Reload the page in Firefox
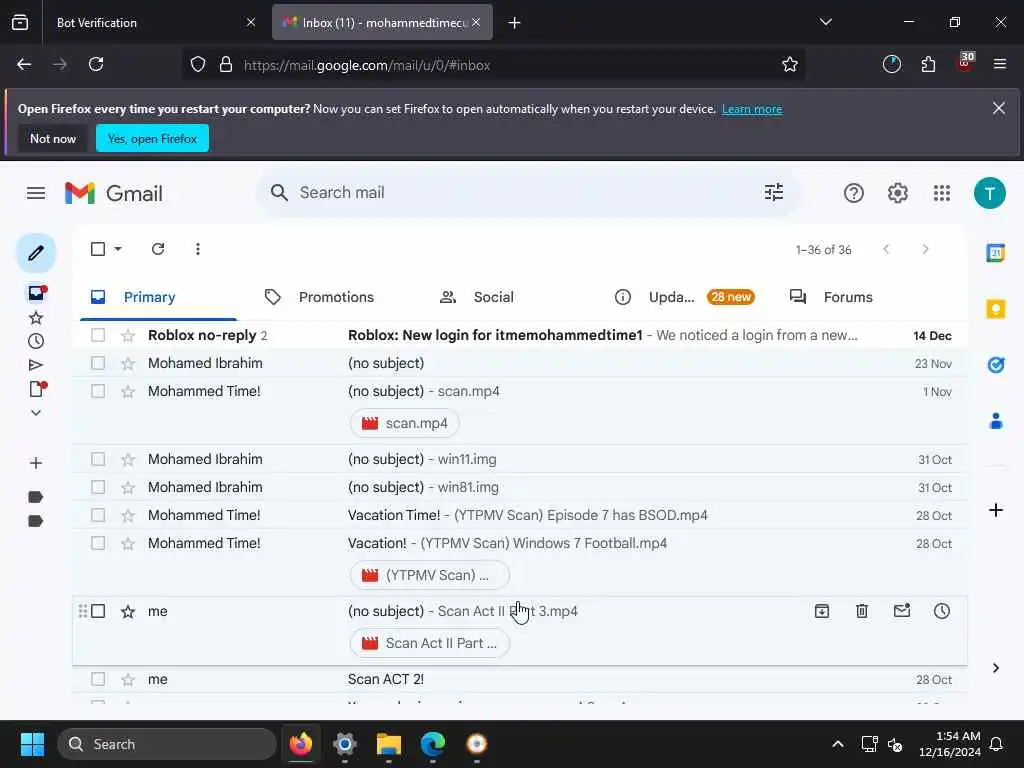This screenshot has height=768, width=1024. (x=96, y=64)
